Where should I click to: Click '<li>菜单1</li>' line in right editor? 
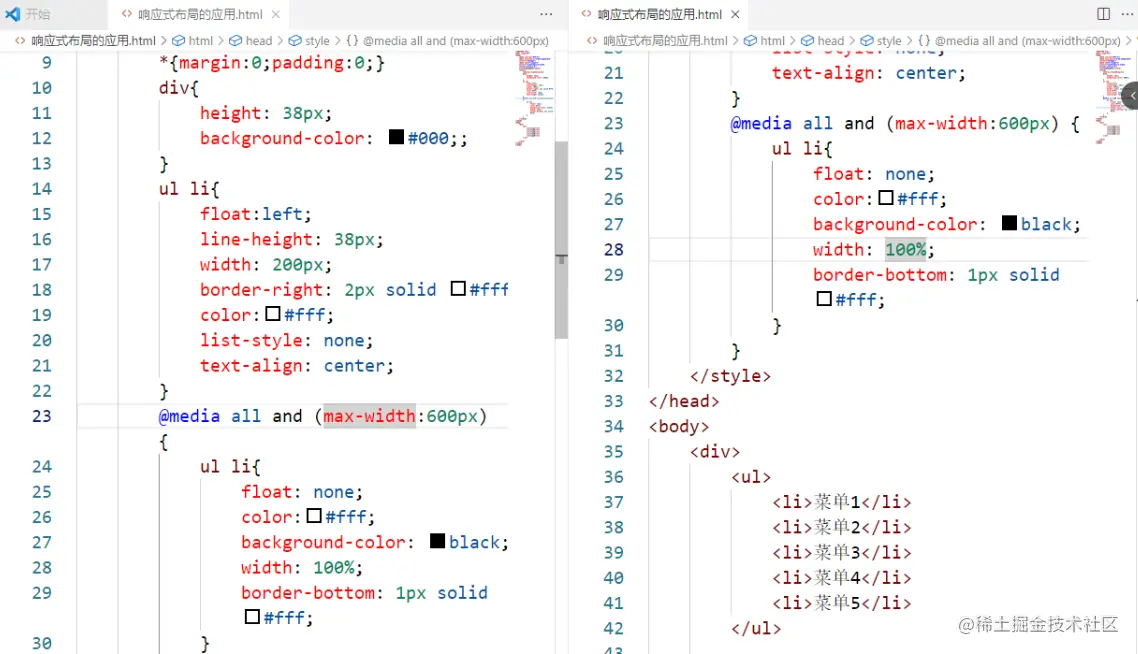point(841,502)
